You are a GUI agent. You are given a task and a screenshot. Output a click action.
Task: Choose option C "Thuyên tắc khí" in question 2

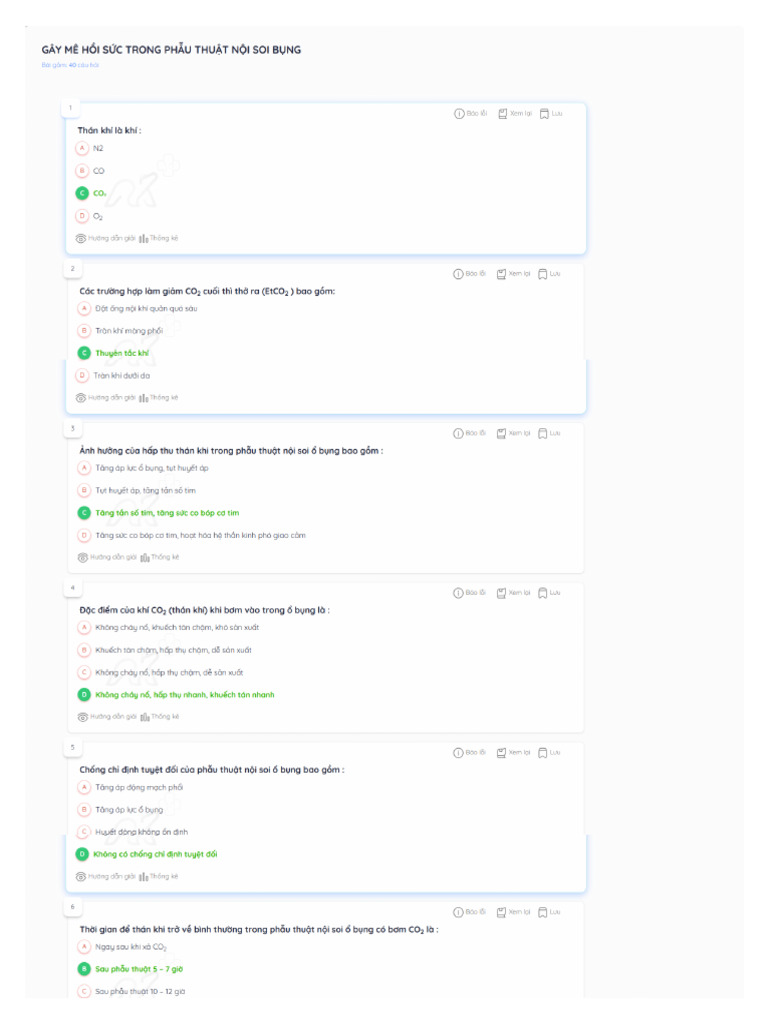point(84,353)
